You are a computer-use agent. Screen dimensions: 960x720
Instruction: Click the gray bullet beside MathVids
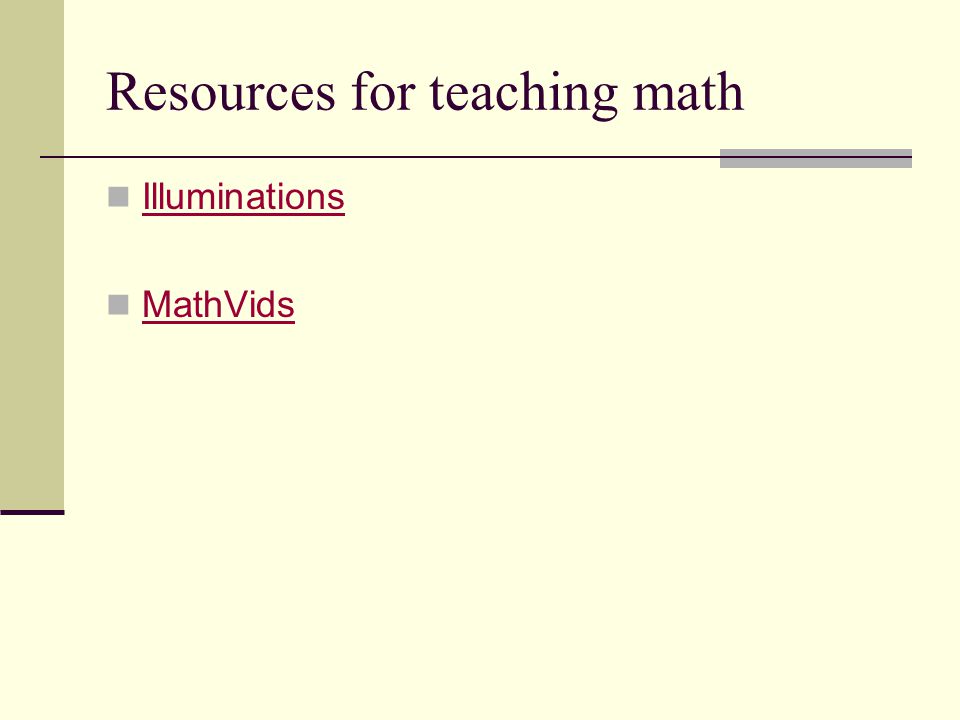point(118,304)
